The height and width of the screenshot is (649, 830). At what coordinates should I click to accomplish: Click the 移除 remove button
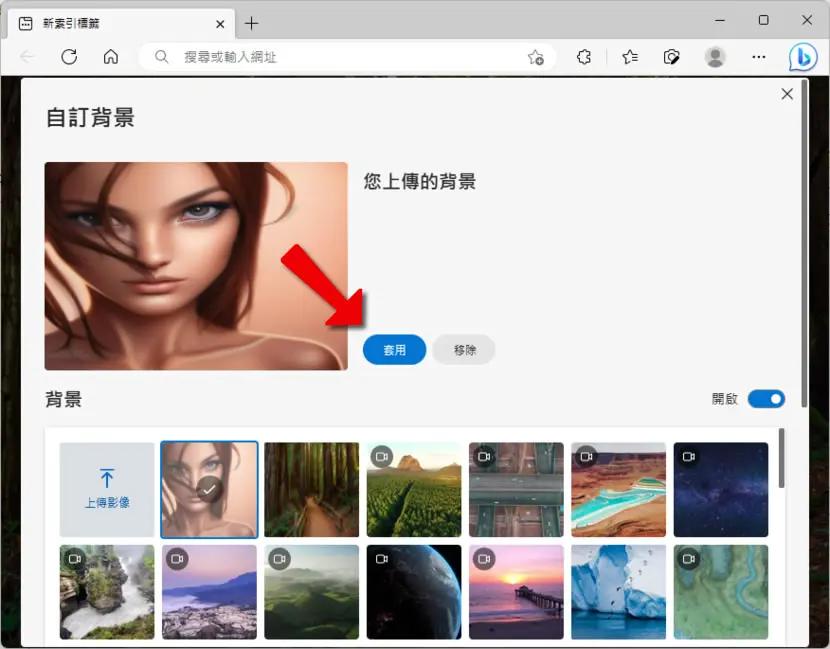pyautogui.click(x=464, y=350)
